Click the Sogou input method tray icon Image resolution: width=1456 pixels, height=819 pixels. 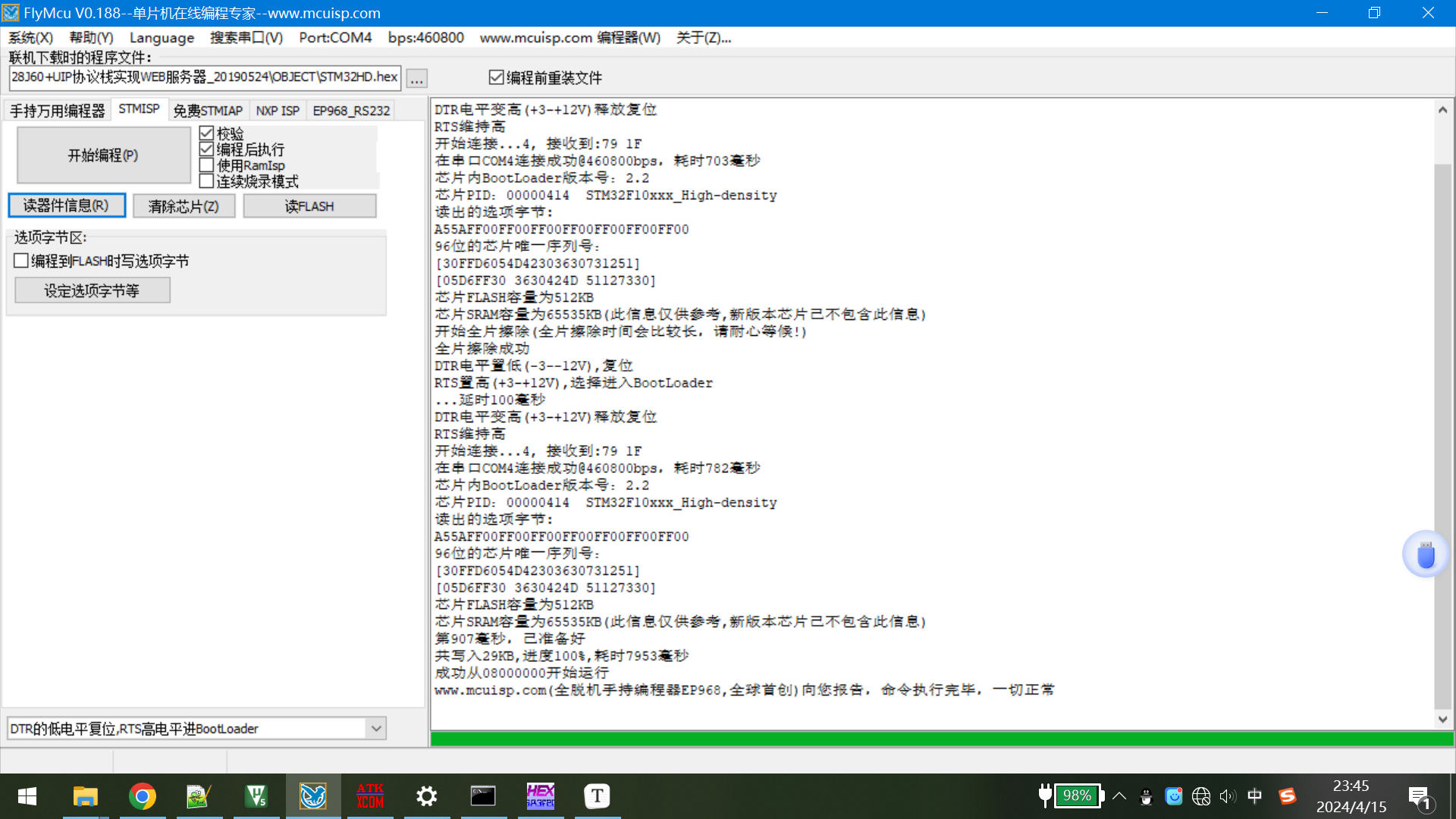pos(1287,796)
